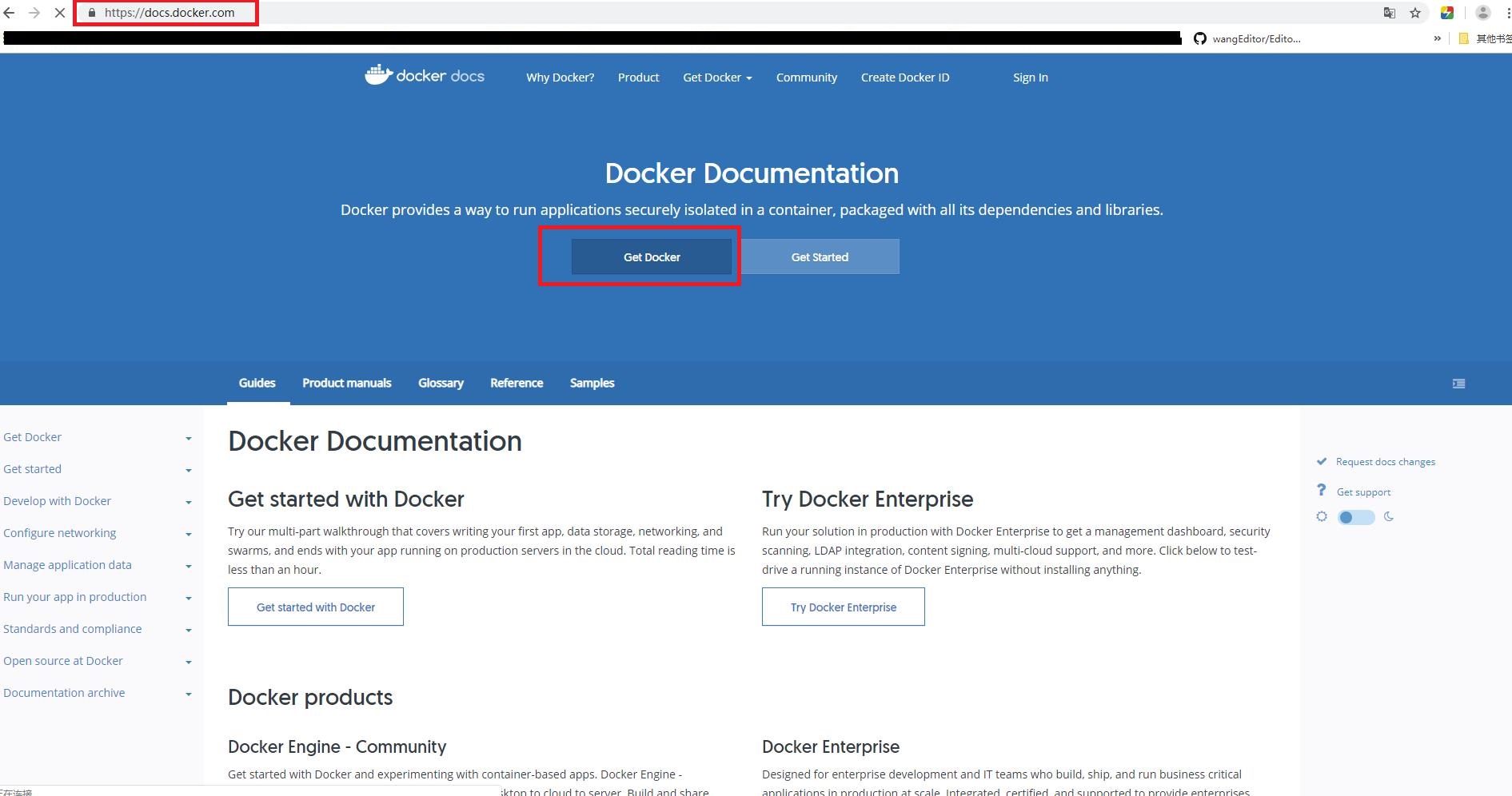Show more bookmarks with the chevron
This screenshot has width=1512, height=796.
(1438, 38)
